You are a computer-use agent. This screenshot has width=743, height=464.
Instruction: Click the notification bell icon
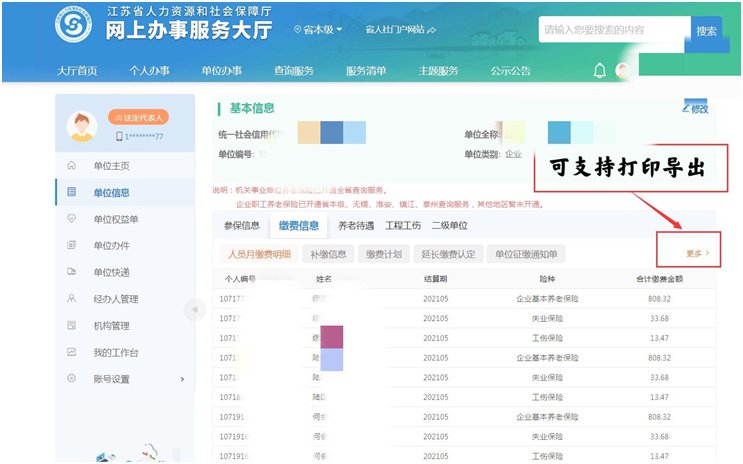point(600,70)
